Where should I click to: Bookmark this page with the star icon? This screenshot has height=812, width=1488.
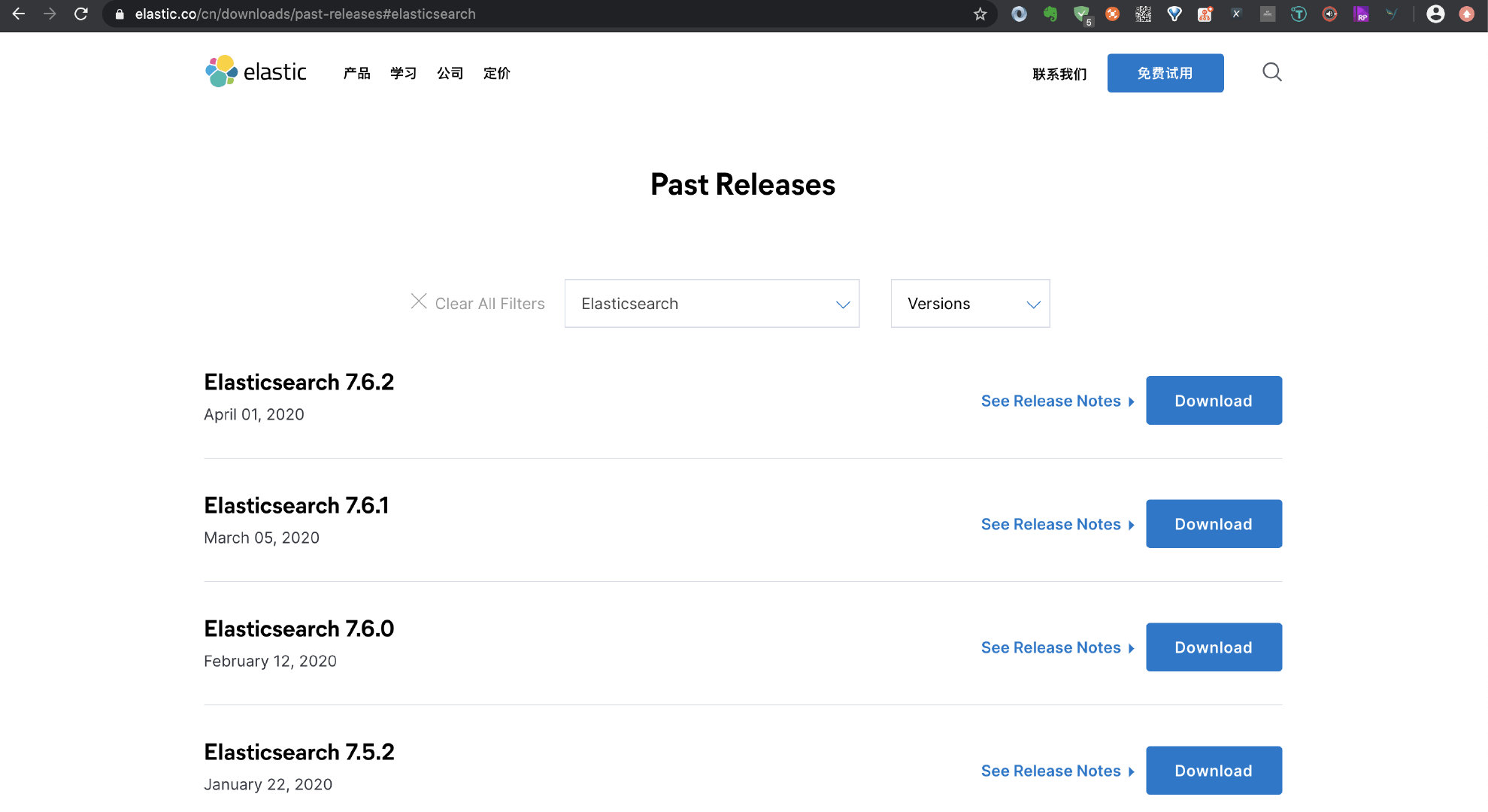[x=980, y=14]
